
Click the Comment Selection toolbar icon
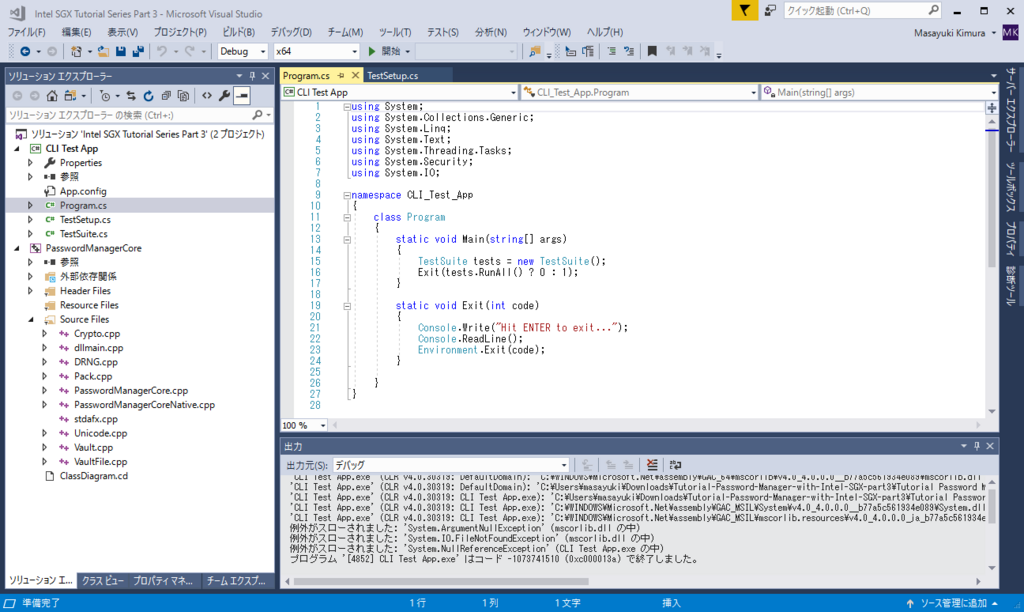(611, 51)
